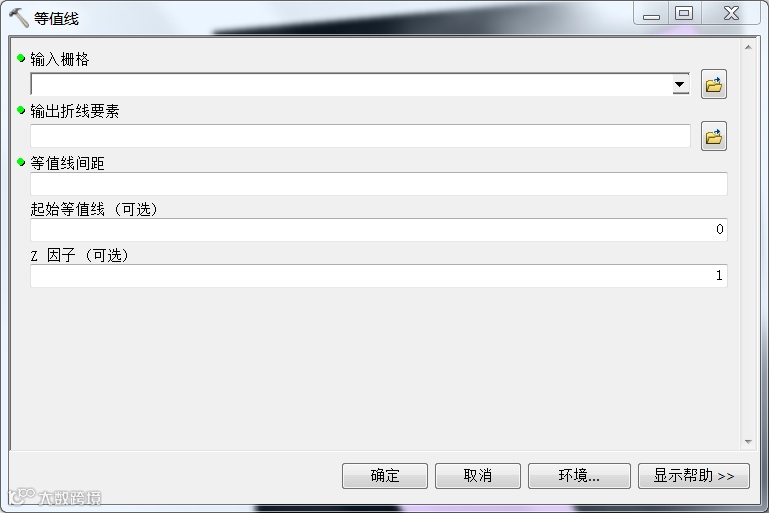The image size is (769, 513).
Task: Click the 输出折线要素 text field
Action: click(360, 136)
